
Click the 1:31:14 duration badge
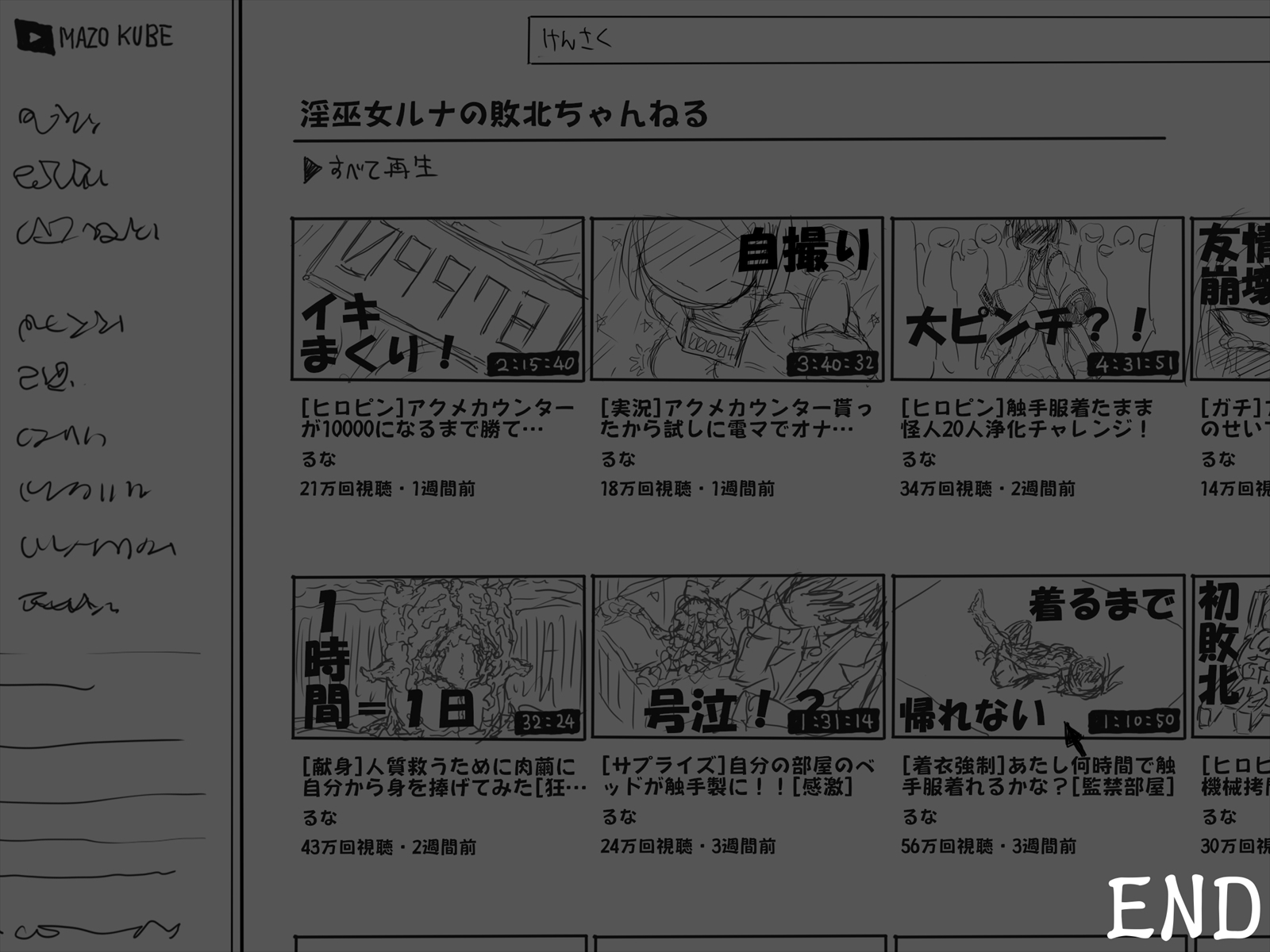[836, 722]
